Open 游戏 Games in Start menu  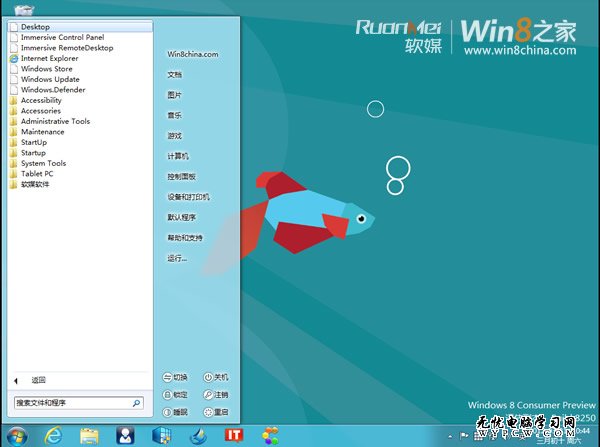point(174,136)
